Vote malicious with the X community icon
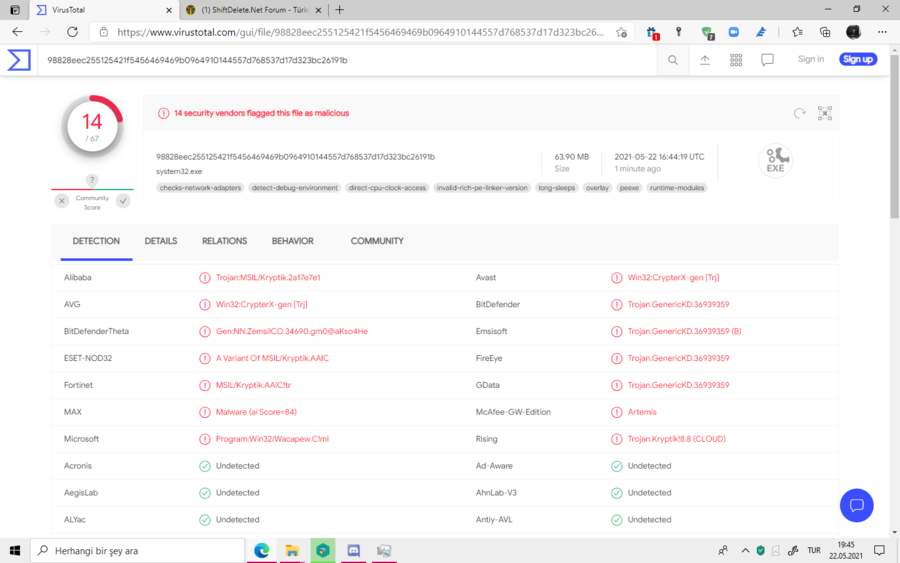Image resolution: width=900 pixels, height=563 pixels. pyautogui.click(x=62, y=201)
